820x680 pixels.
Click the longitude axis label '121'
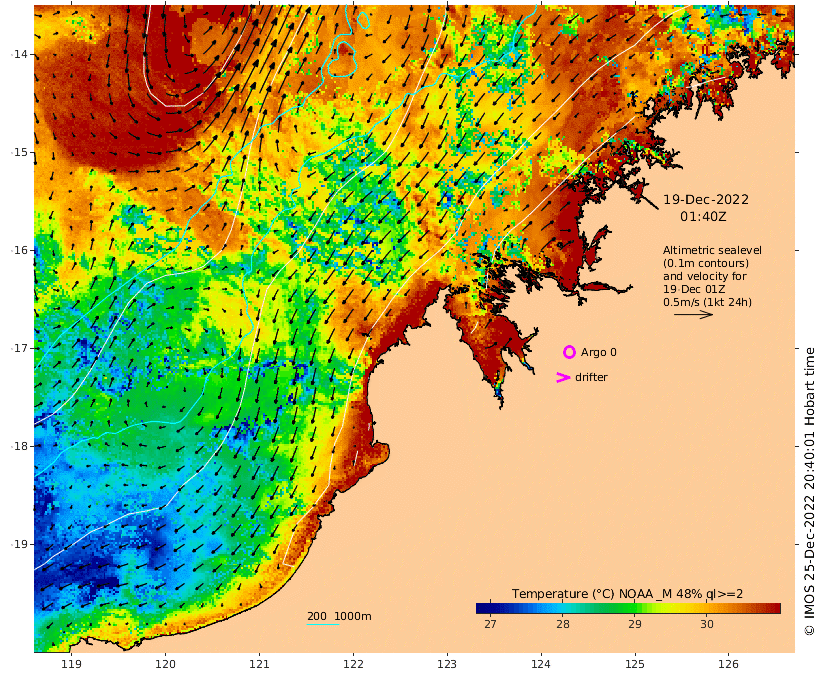coord(259,664)
